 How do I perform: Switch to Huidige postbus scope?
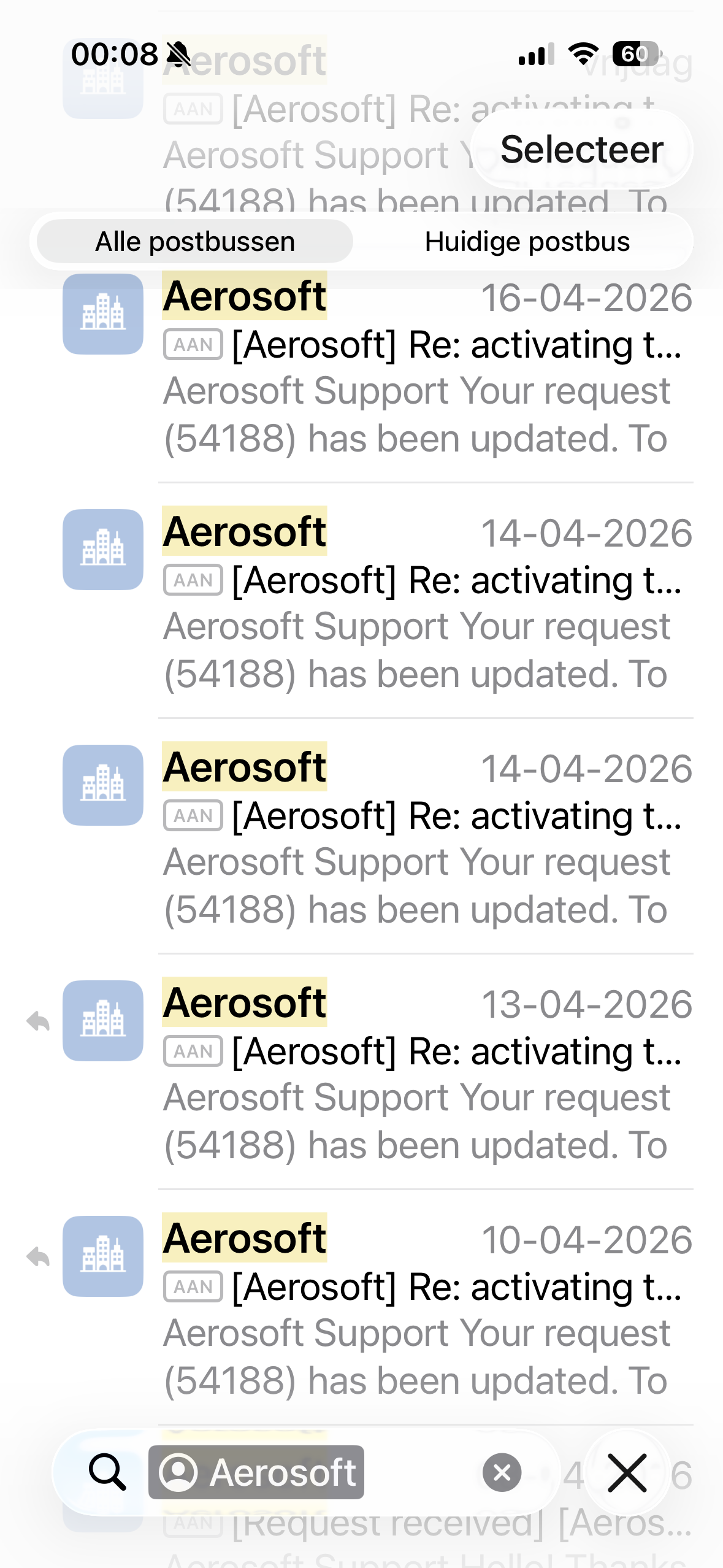tap(527, 242)
